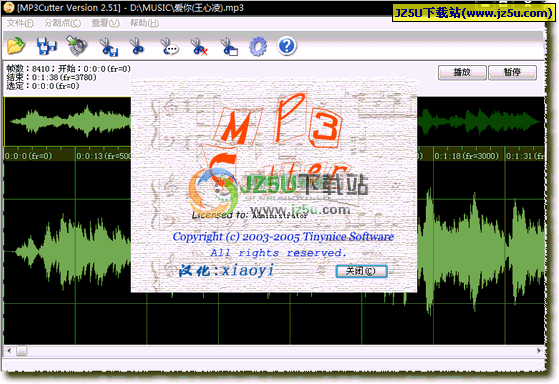Click the Licensed to: Administrator text
This screenshot has width=559, height=384.
pyautogui.click(x=250, y=215)
